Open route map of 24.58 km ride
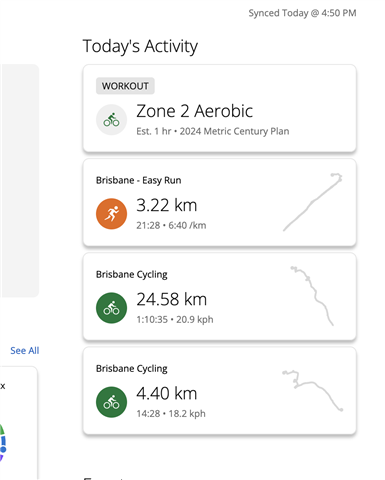Viewport: 385px width, 480px height. 312,296
